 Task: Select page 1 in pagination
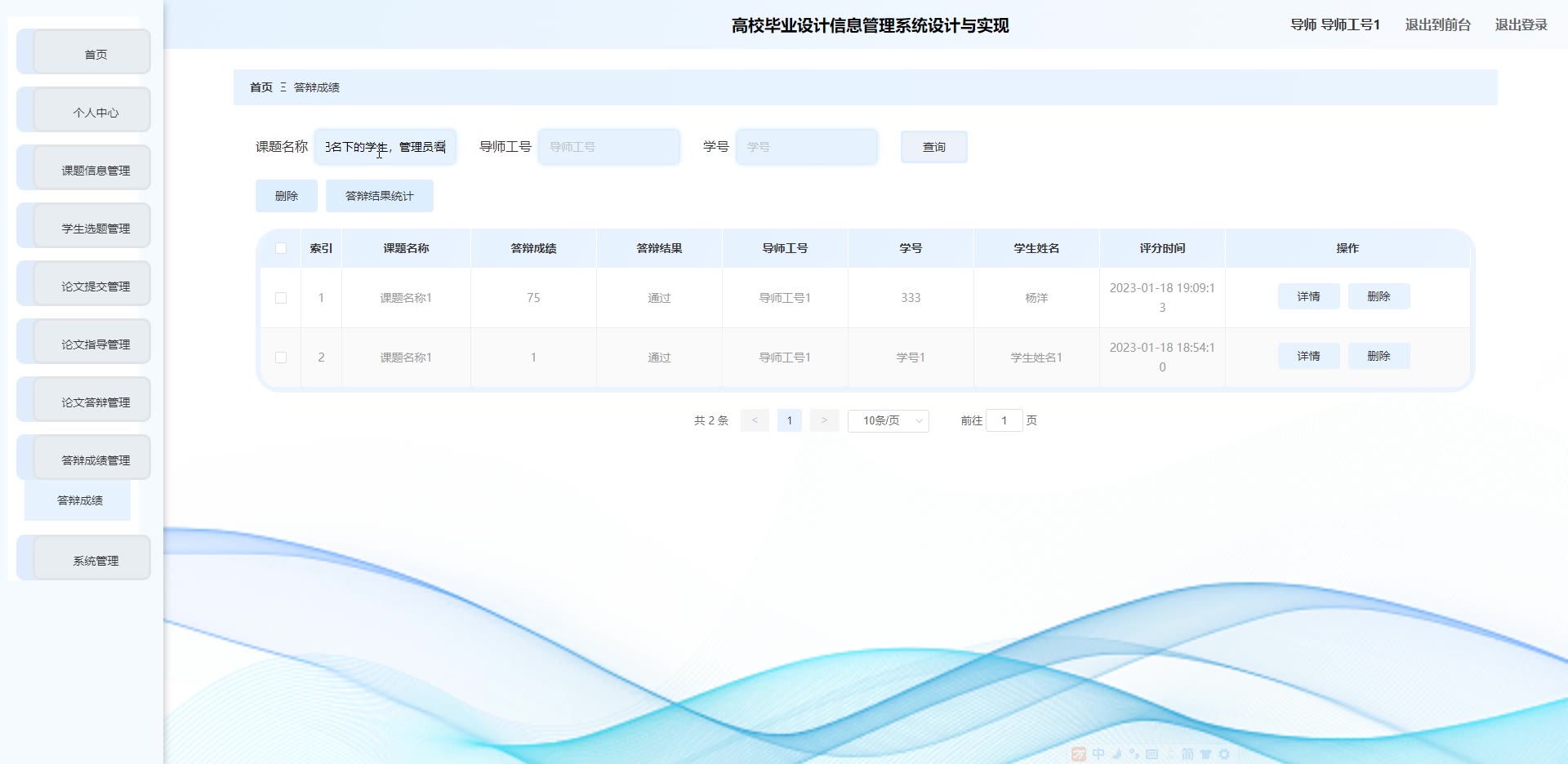[790, 420]
